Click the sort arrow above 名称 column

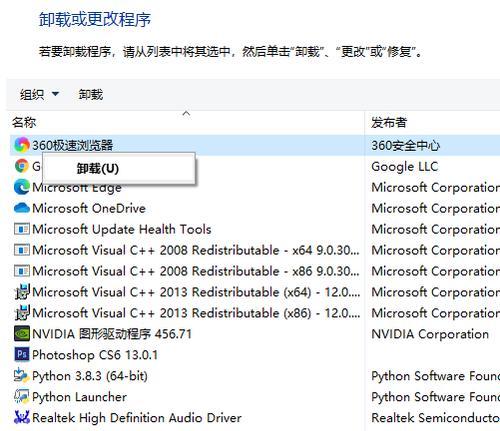187,114
